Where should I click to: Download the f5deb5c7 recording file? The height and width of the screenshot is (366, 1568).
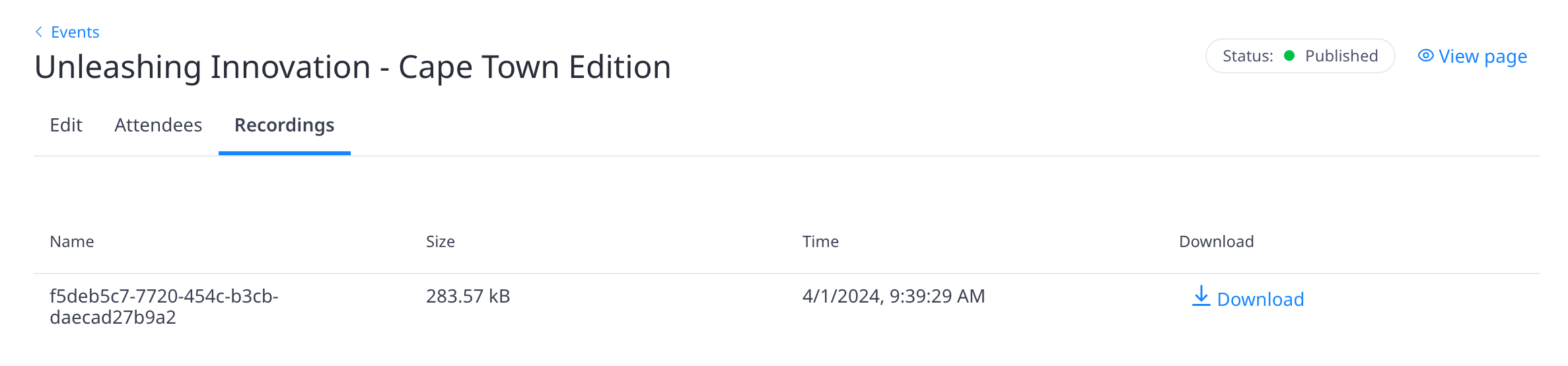[x=1248, y=299]
